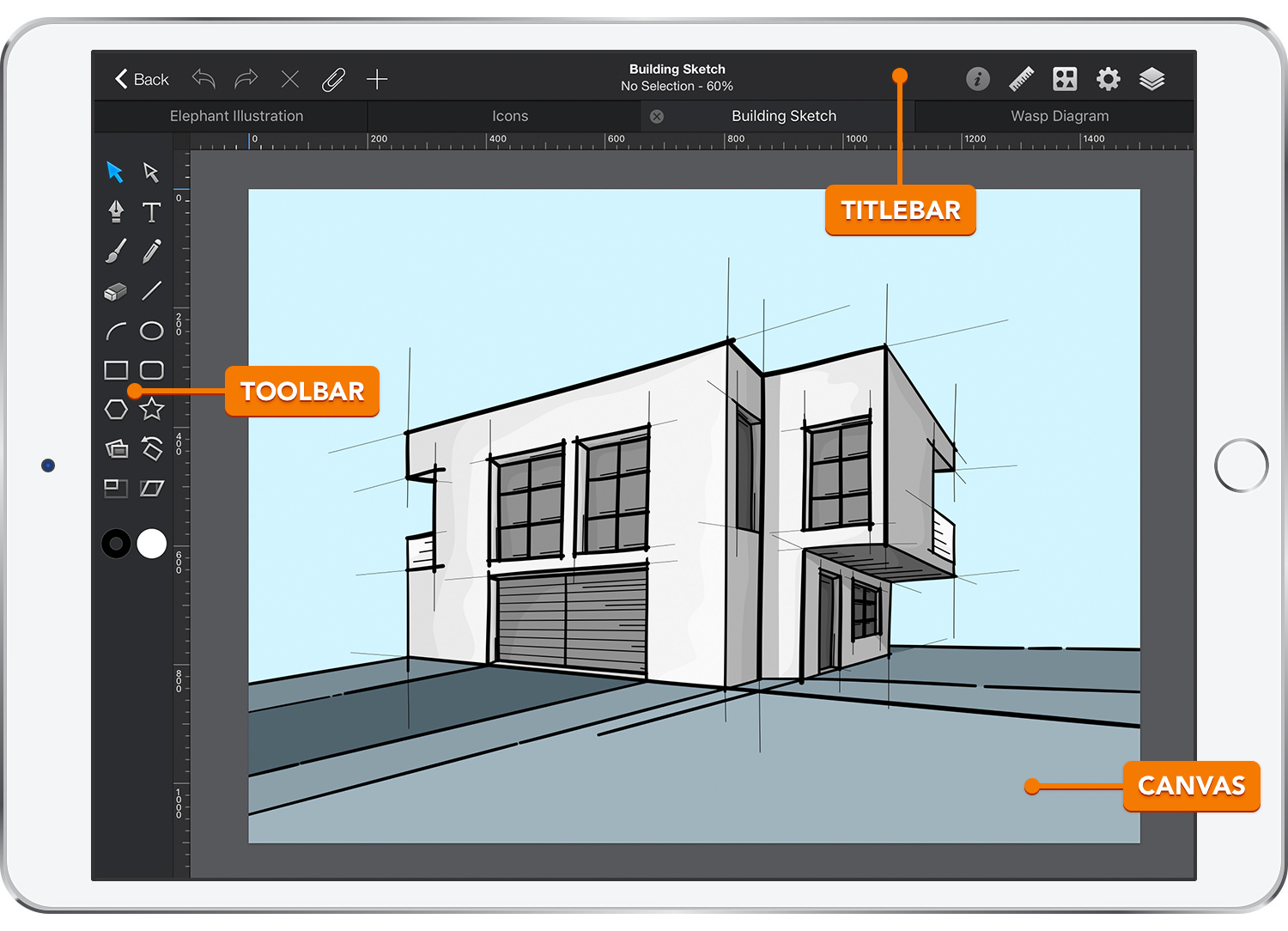The height and width of the screenshot is (931, 1288).
Task: Click the X delete icon in titlebar
Action: point(290,80)
